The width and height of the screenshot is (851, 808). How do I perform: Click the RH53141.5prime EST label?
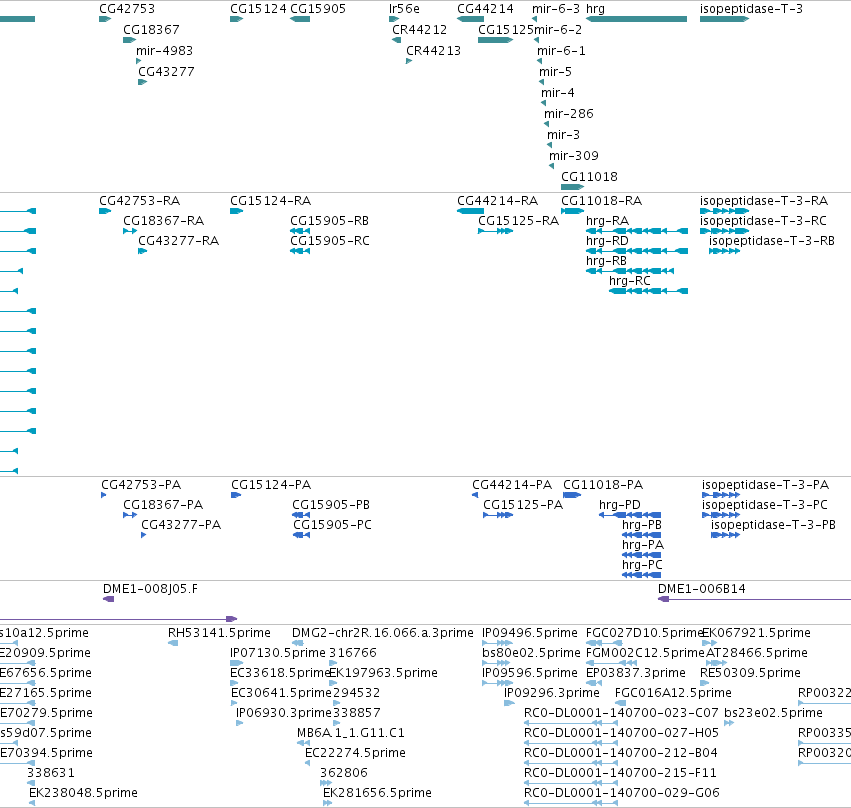point(219,633)
